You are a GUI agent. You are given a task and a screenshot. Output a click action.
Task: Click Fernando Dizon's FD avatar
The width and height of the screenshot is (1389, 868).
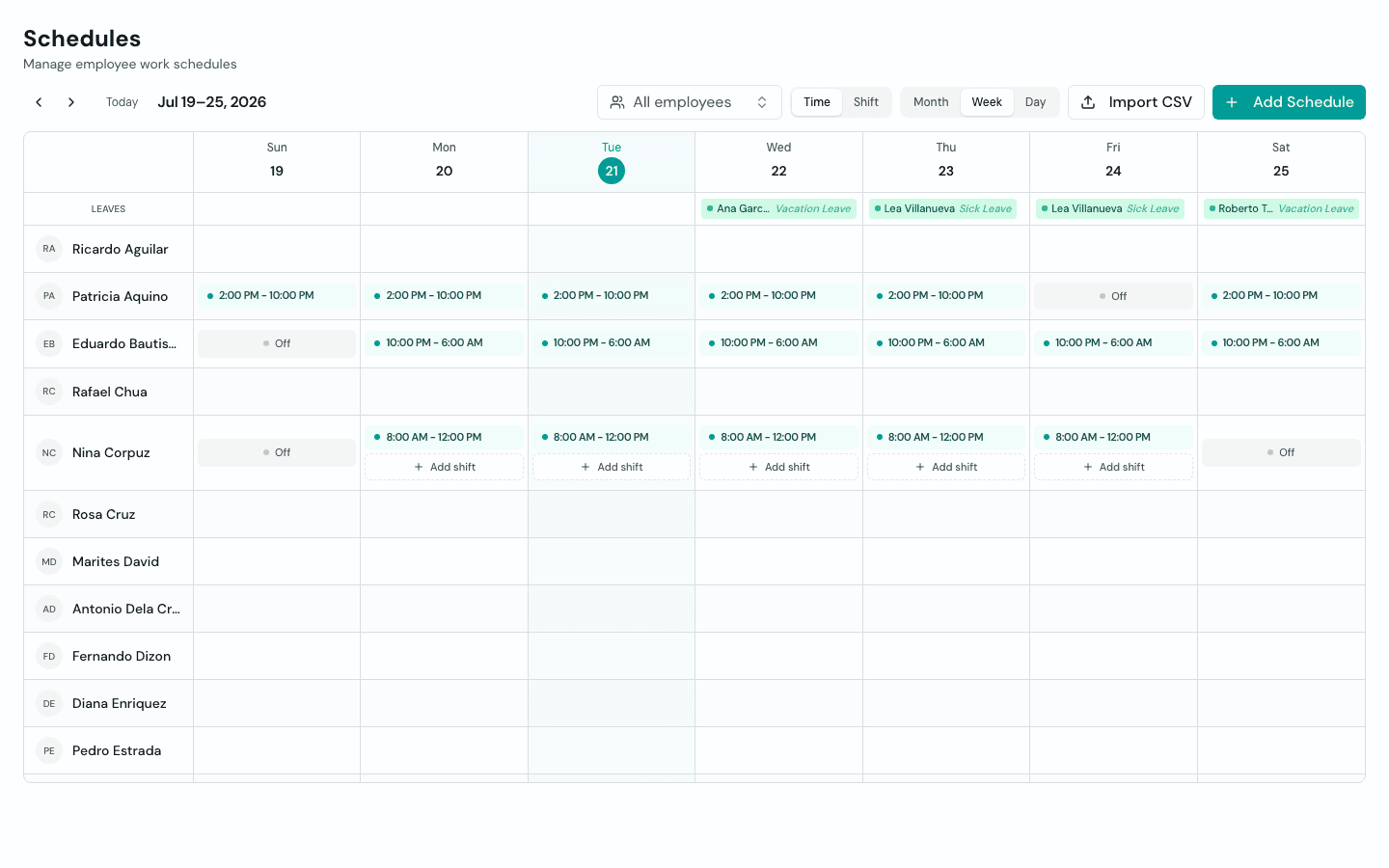coord(49,656)
